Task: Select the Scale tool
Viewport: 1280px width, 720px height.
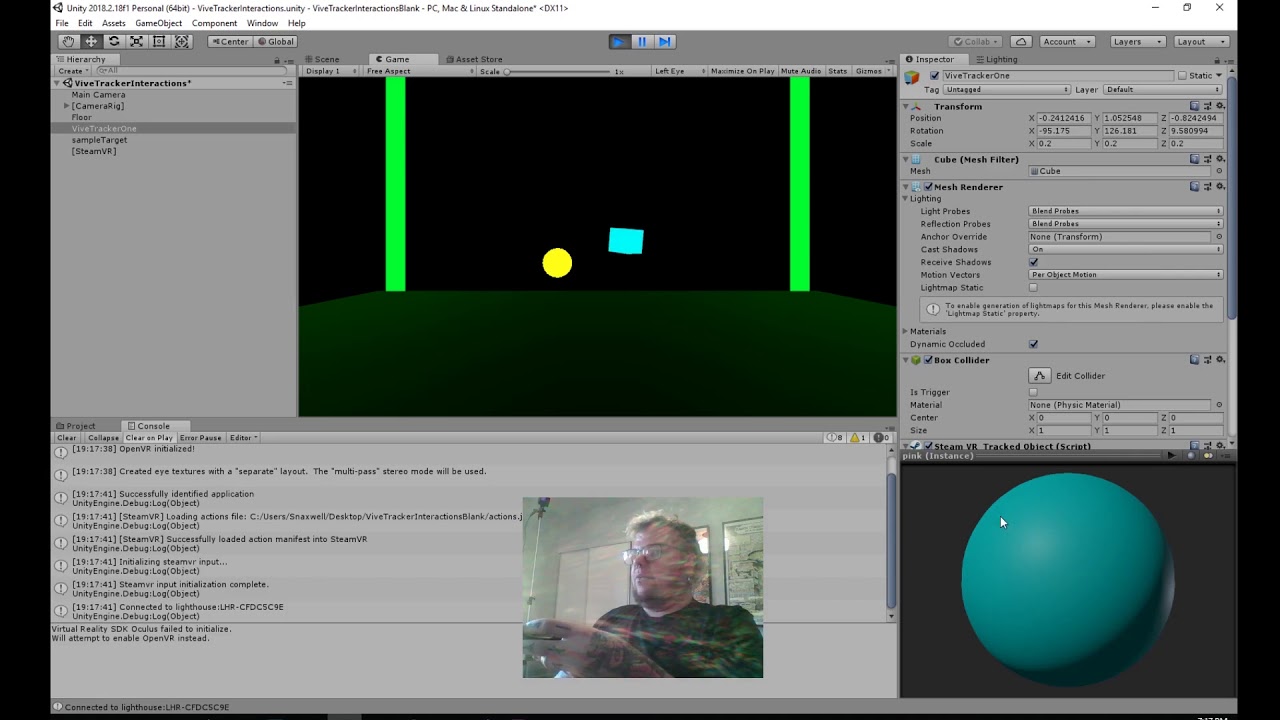Action: coord(136,41)
